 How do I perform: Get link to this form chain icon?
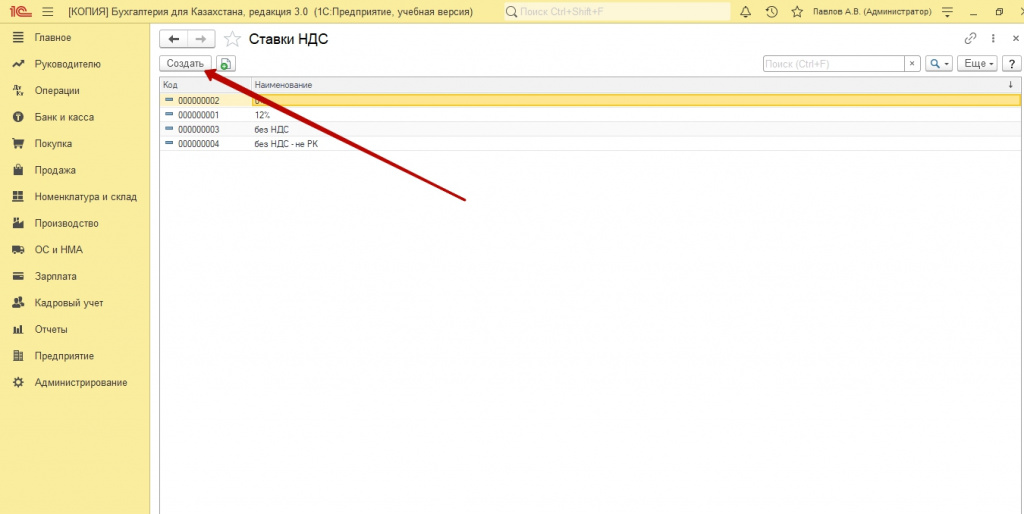tap(970, 39)
